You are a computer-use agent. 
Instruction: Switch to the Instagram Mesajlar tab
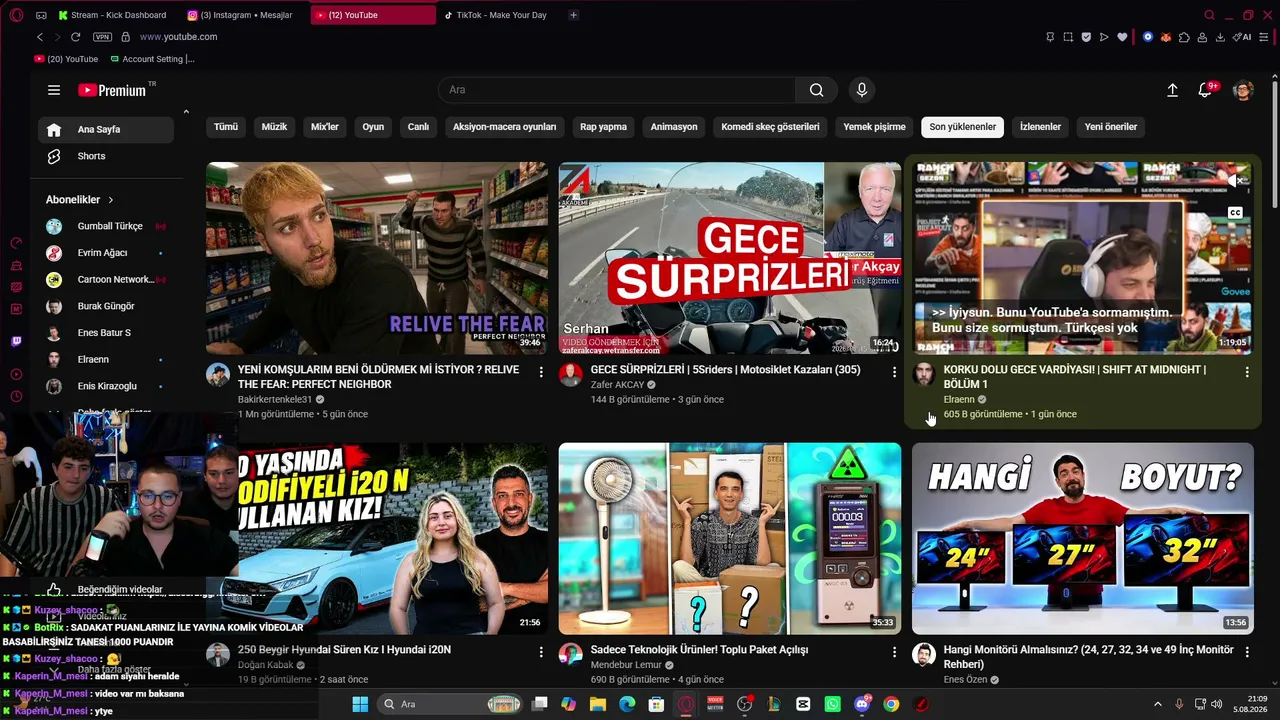pyautogui.click(x=241, y=15)
